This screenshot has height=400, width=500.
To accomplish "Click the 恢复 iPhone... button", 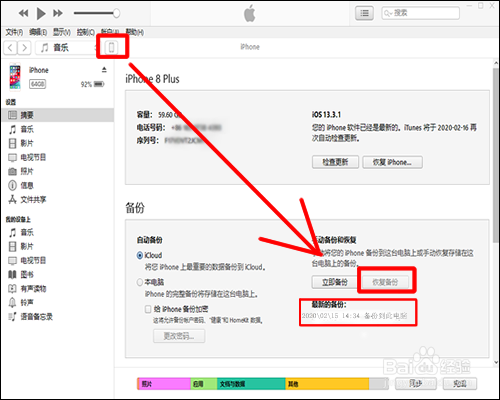I will [x=392, y=162].
